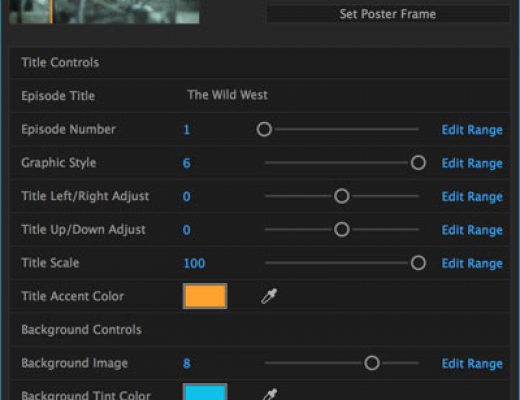Screen dimensions: 520x400
Task: Click the Set Poster Frame button
Action: [388, 14]
